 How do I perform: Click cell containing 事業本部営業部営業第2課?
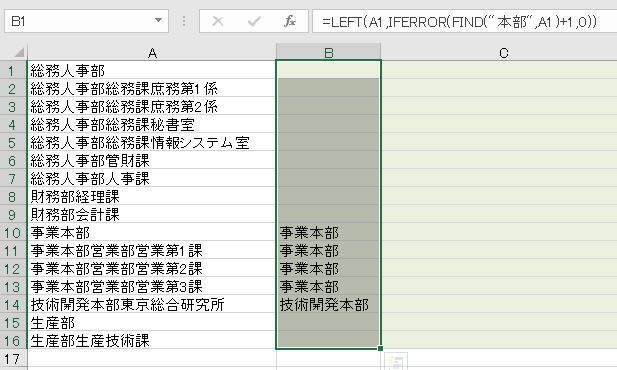pos(152,269)
